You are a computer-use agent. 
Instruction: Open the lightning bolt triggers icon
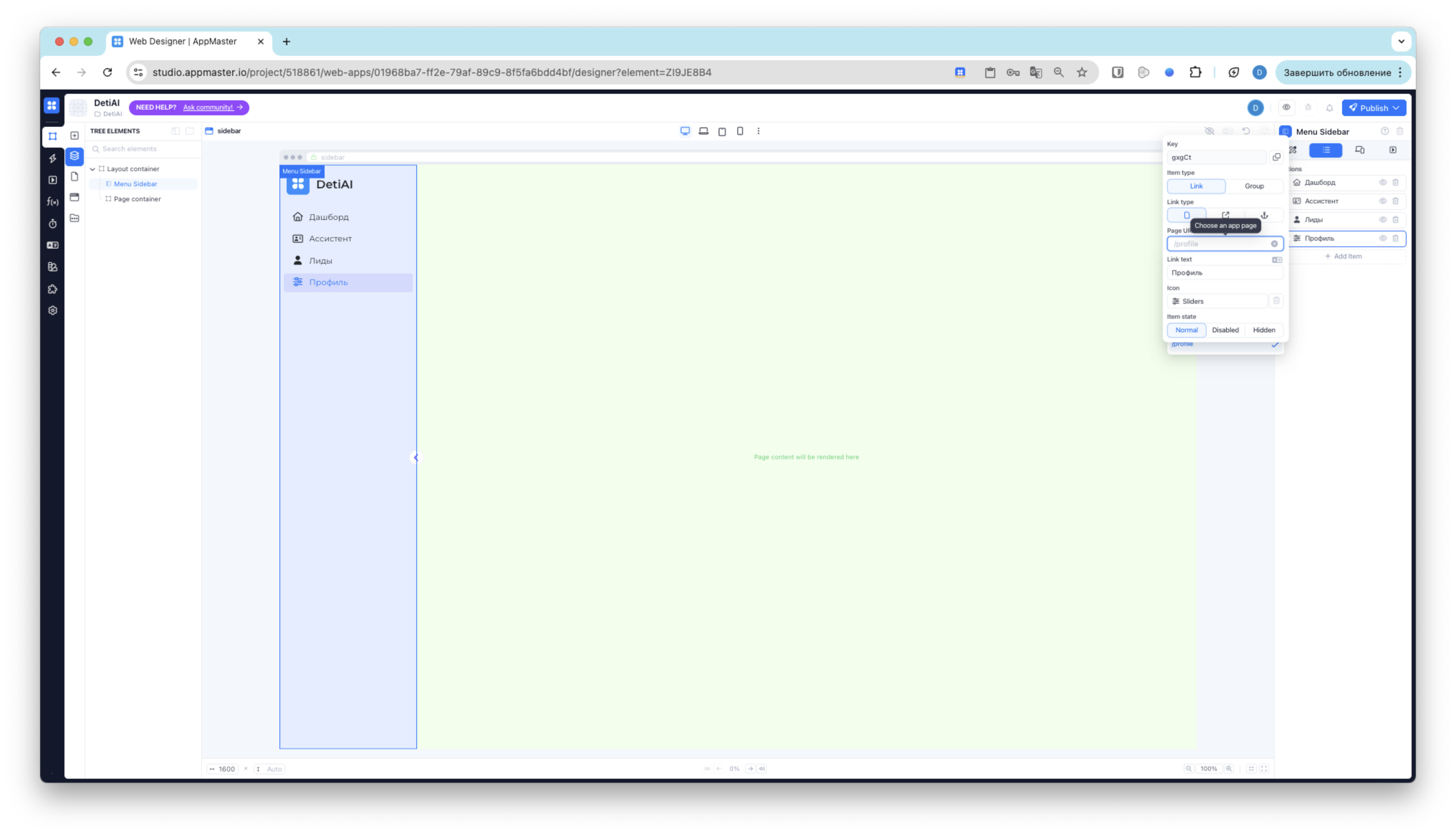tap(53, 158)
